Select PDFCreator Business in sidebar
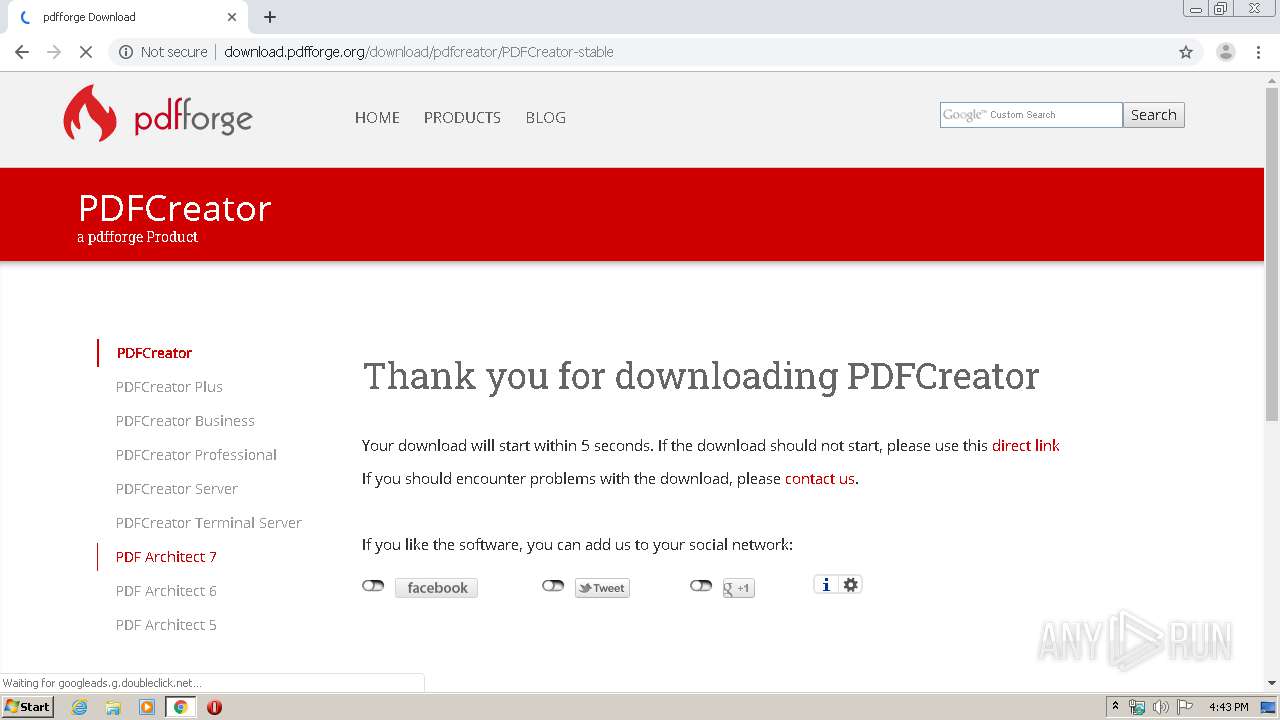The width and height of the screenshot is (1280, 720). (185, 421)
